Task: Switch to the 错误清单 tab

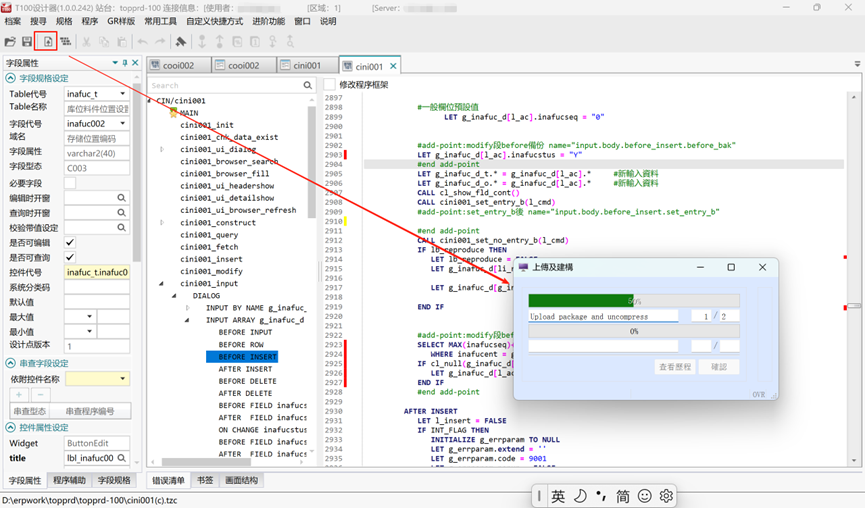Action: click(x=168, y=480)
